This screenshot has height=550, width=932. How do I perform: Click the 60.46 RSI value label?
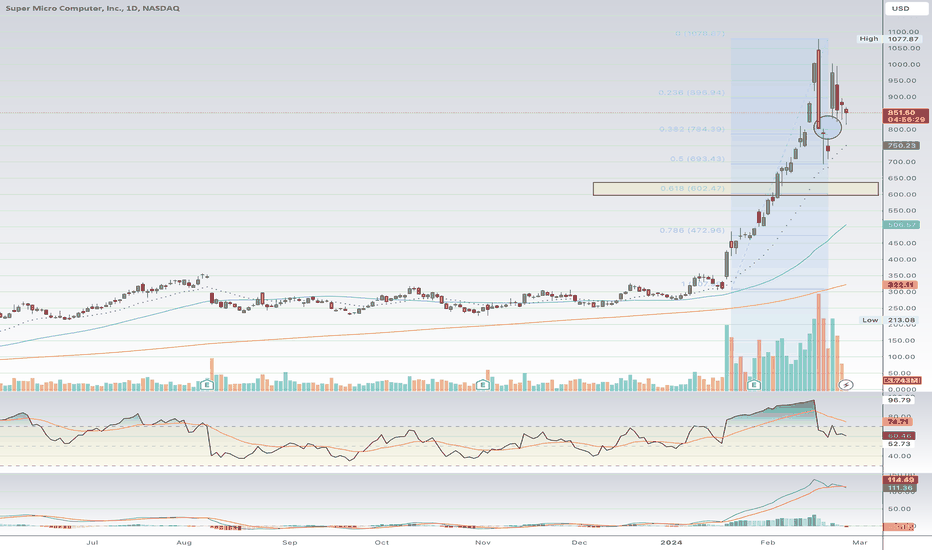click(x=899, y=436)
